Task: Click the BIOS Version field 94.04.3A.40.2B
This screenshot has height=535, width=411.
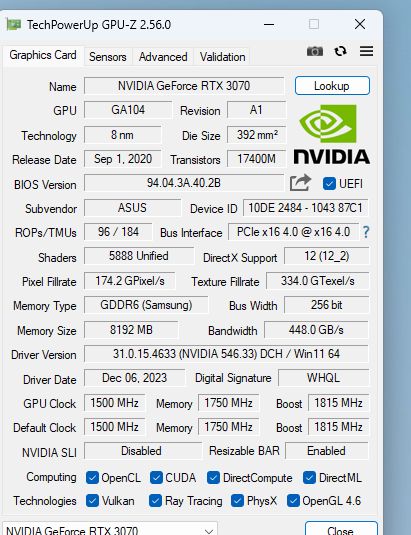Action: point(184,183)
